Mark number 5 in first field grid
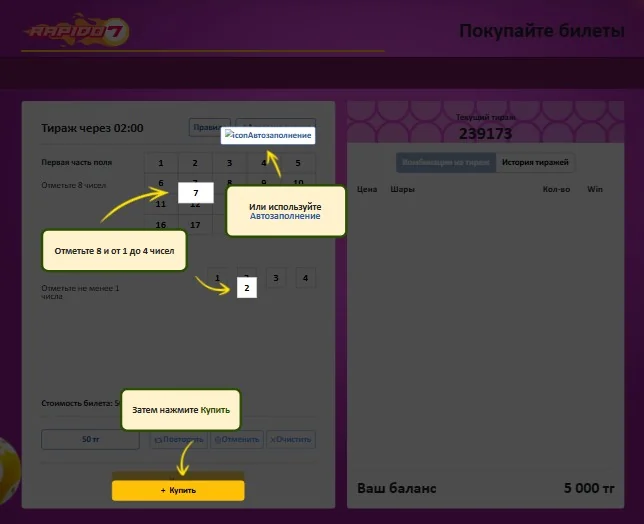Viewport: 644px width, 524px height. click(x=298, y=163)
